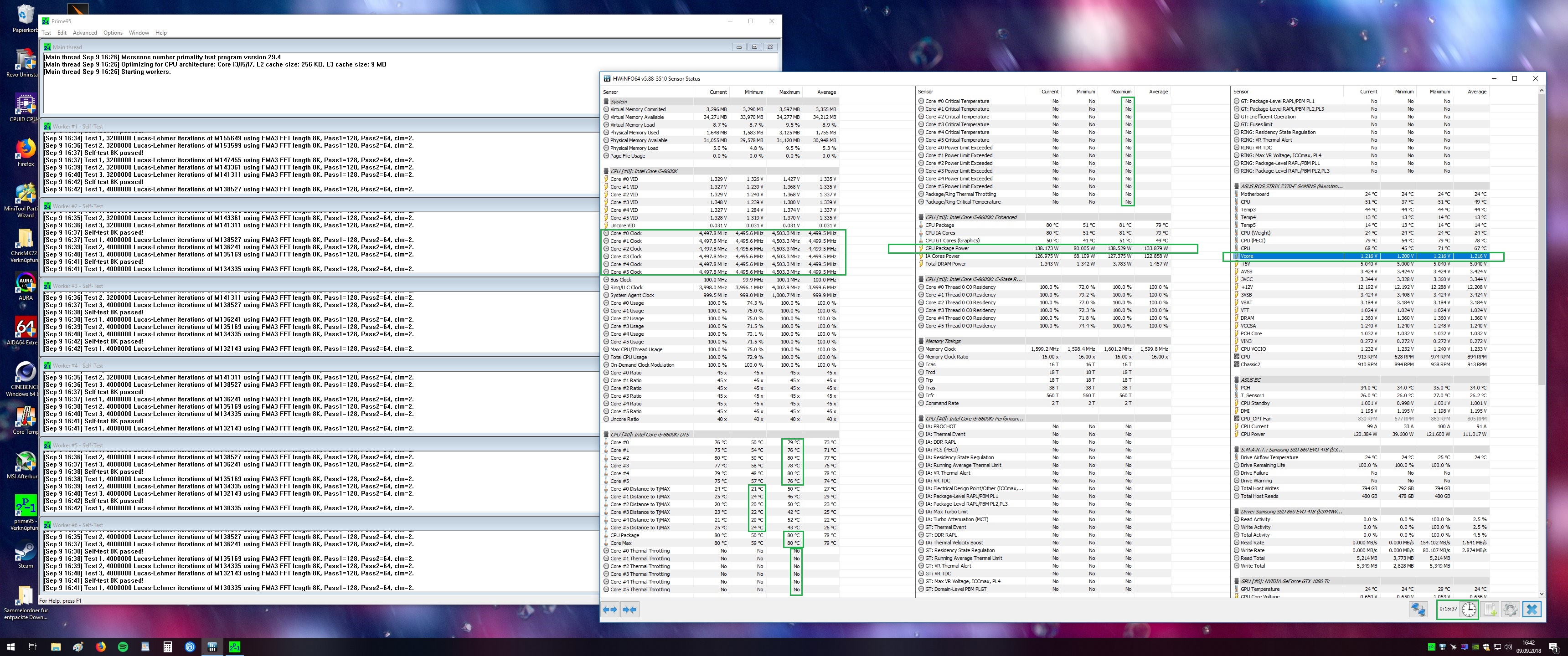Open File Explorer from the taskbar
This screenshot has height=656, width=1568.
pyautogui.click(x=56, y=647)
